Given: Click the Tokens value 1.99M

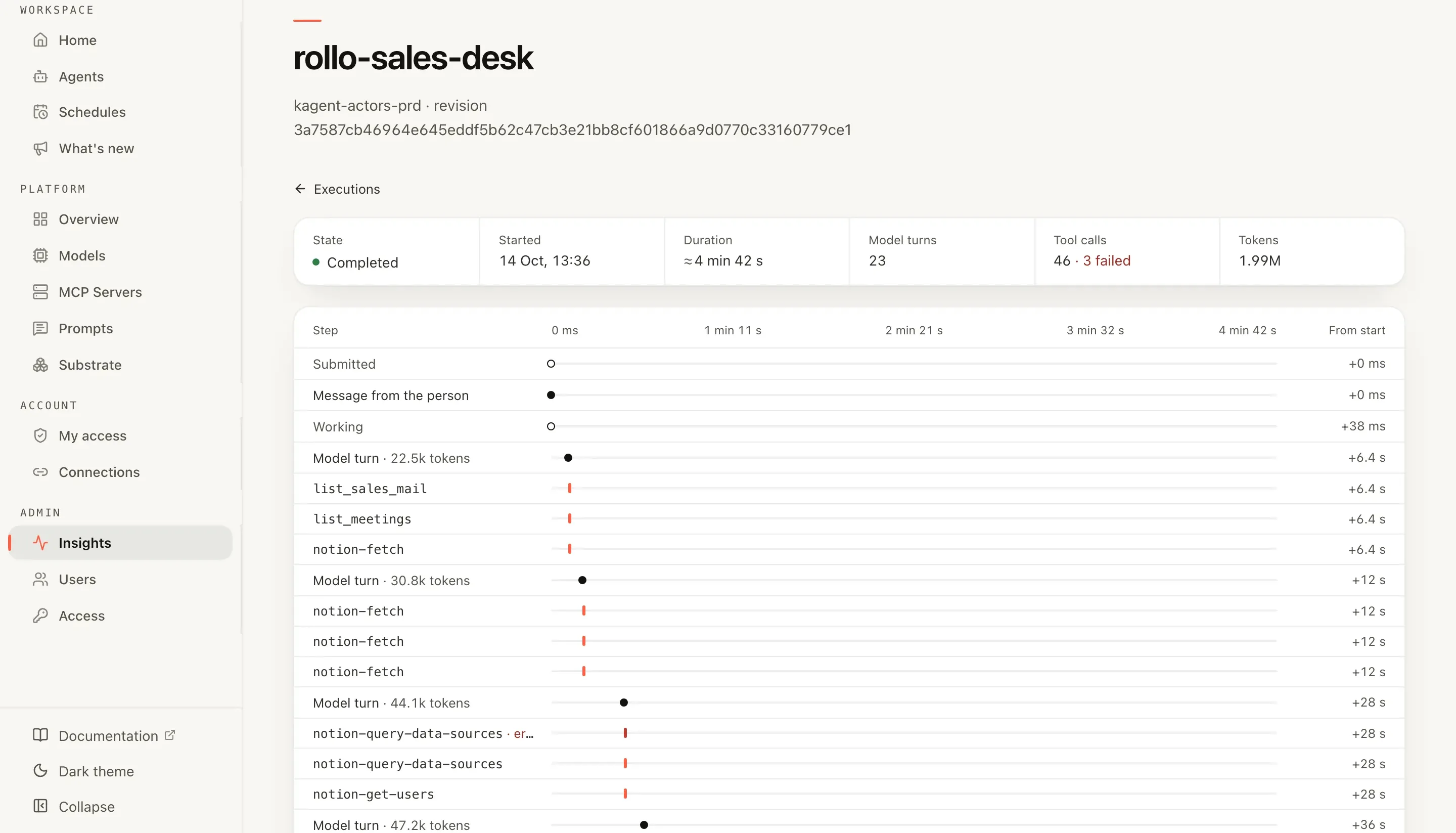Looking at the screenshot, I should tap(1259, 261).
